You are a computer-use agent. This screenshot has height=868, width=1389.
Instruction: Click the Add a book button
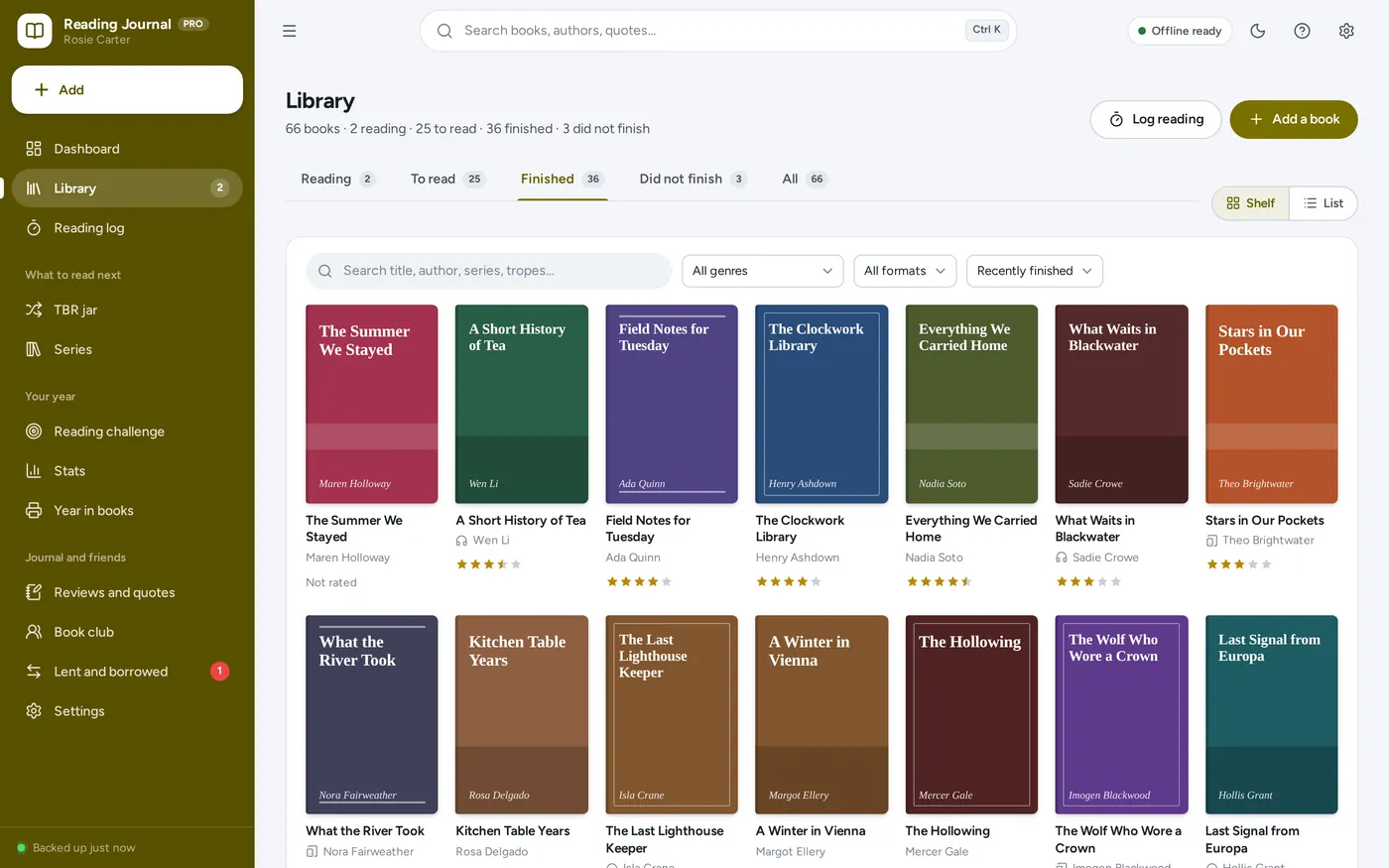(x=1294, y=119)
